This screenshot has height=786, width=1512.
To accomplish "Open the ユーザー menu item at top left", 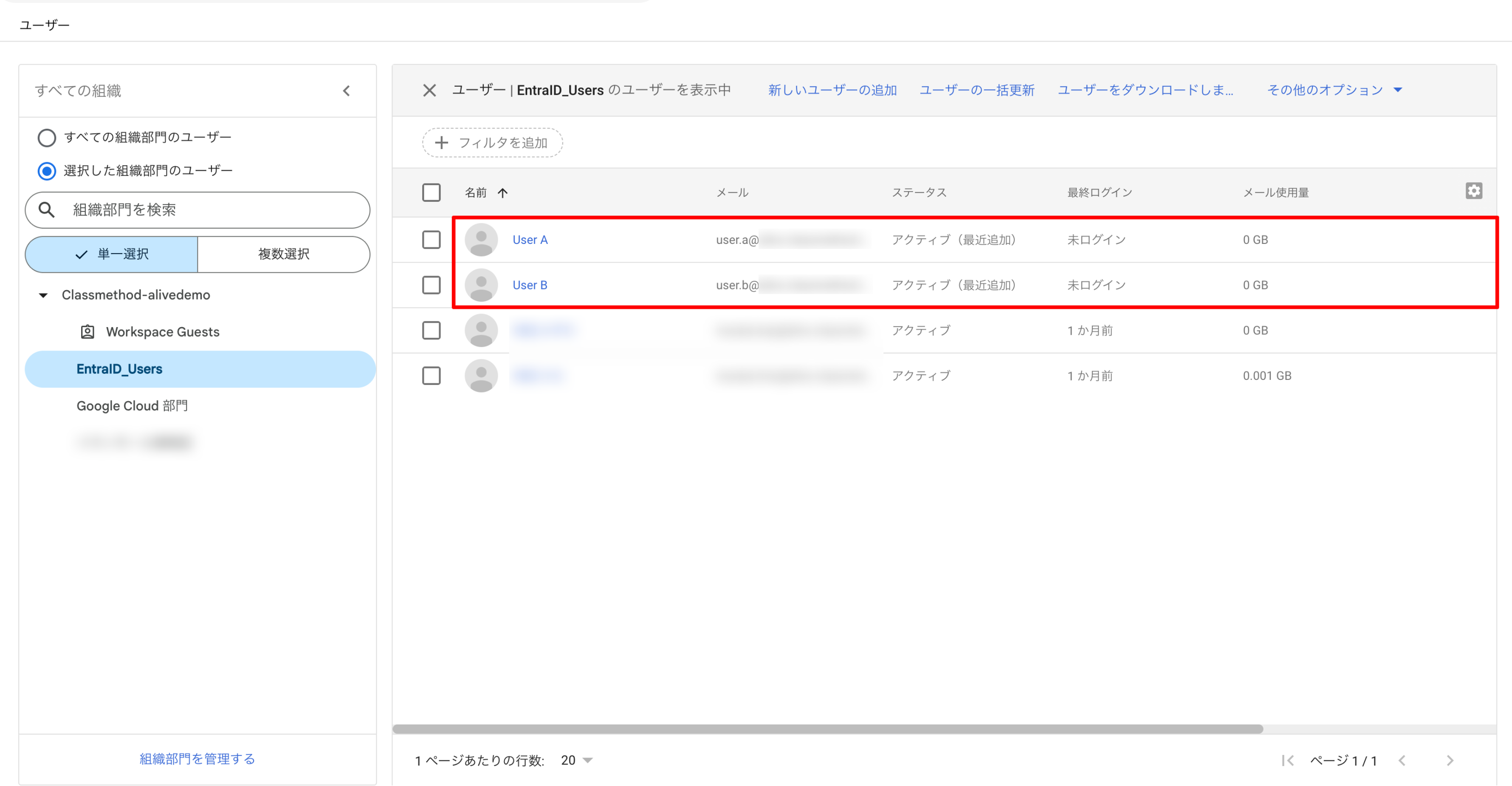I will pos(44,24).
